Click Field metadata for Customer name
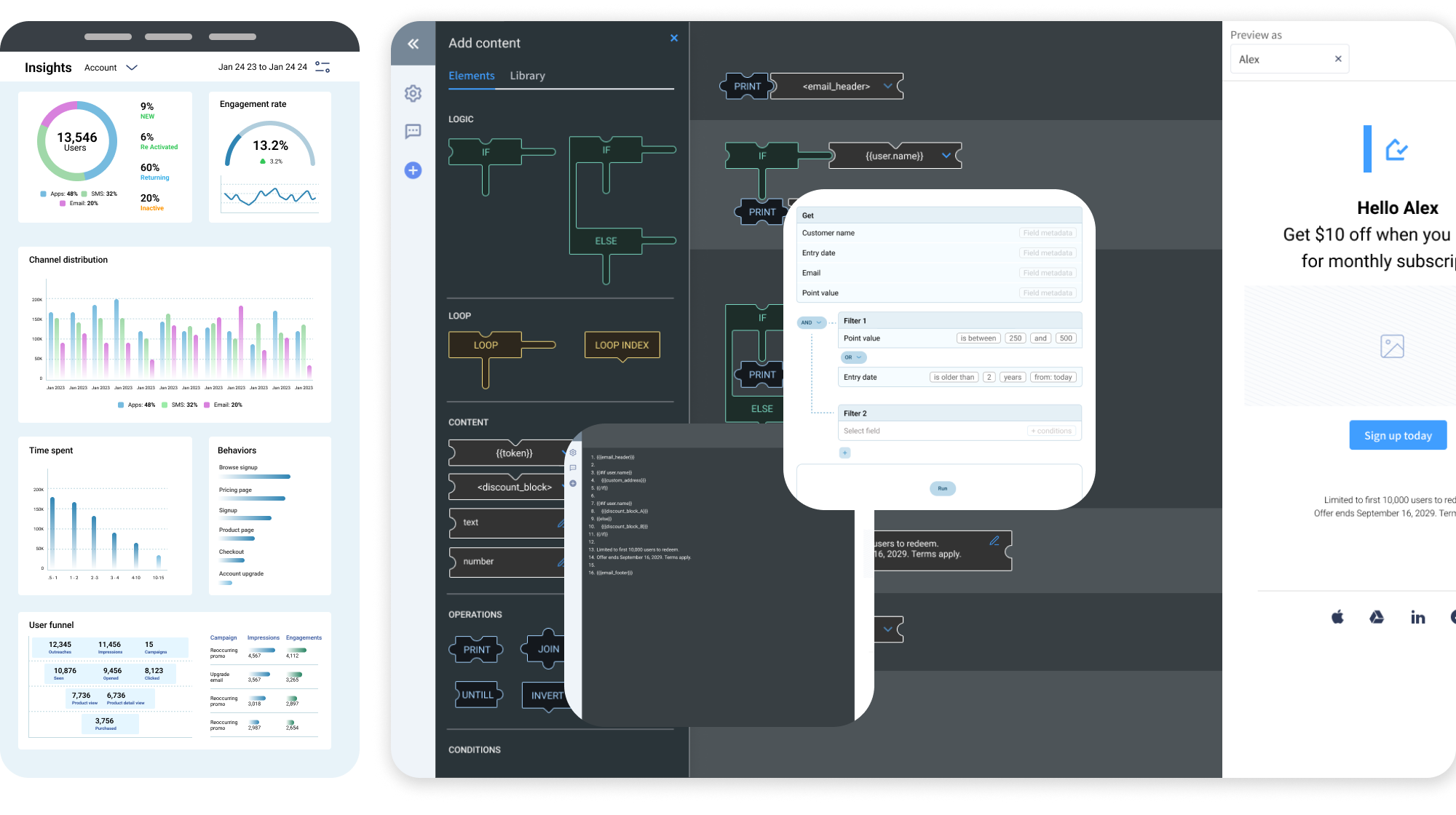Viewport: 1456px width, 815px height. pos(1047,233)
